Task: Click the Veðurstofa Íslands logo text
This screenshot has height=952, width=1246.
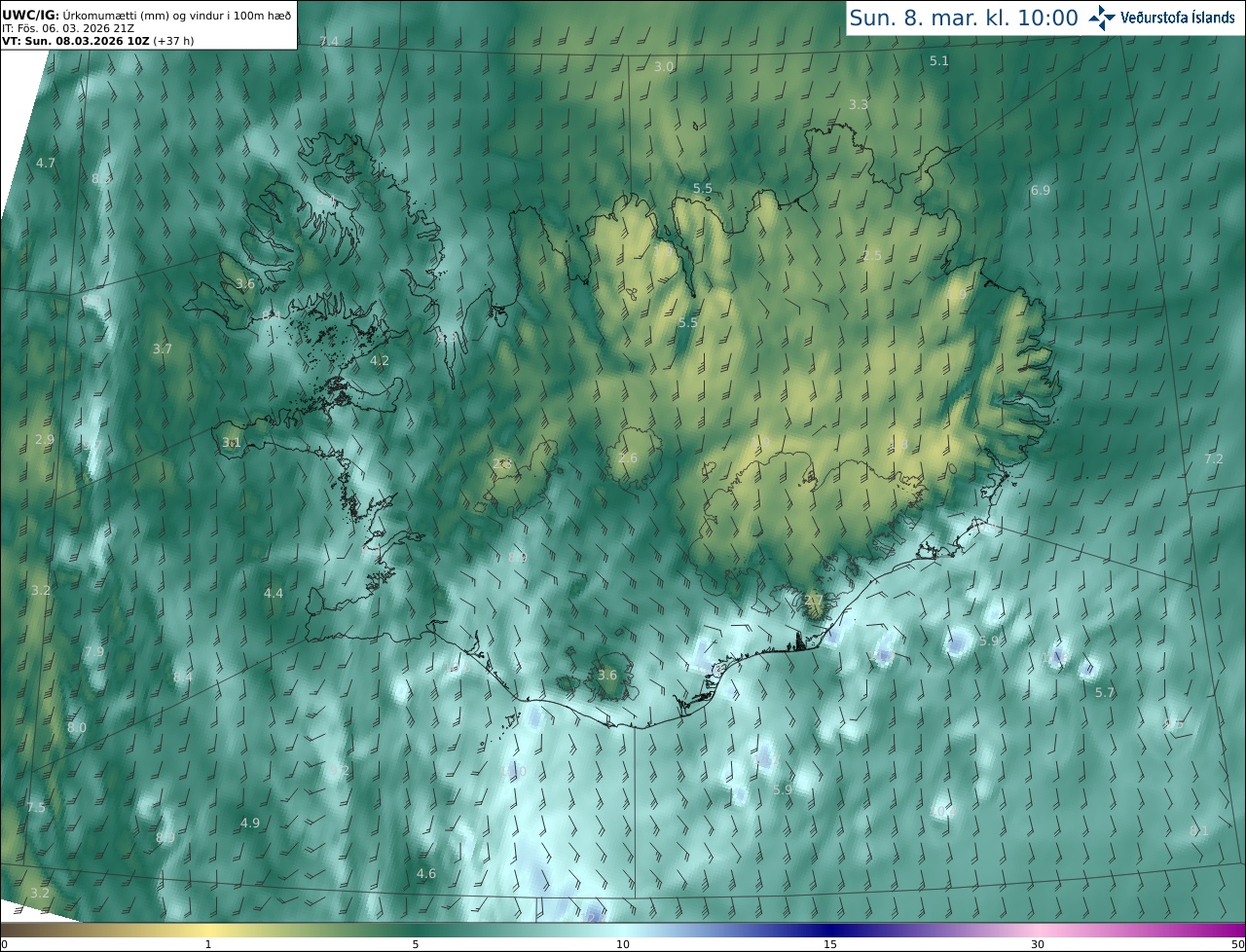Action: 1178,18
